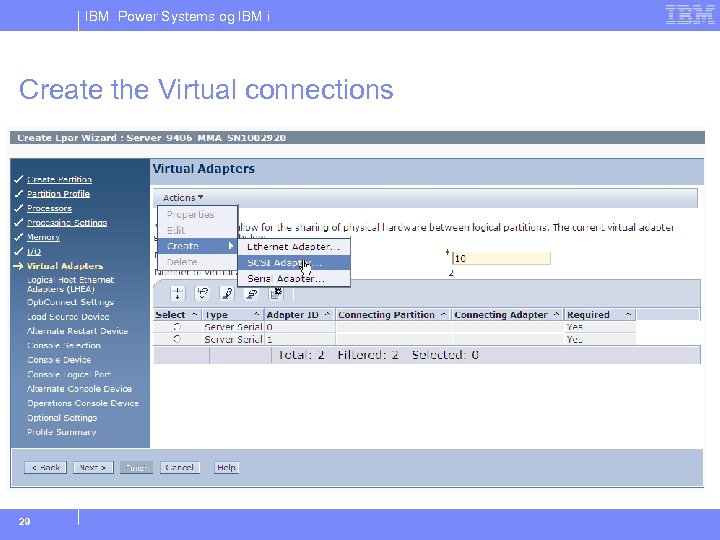Image resolution: width=720 pixels, height=540 pixels.
Task: Click the edit sort pencil toolbar icon
Action: click(x=227, y=293)
